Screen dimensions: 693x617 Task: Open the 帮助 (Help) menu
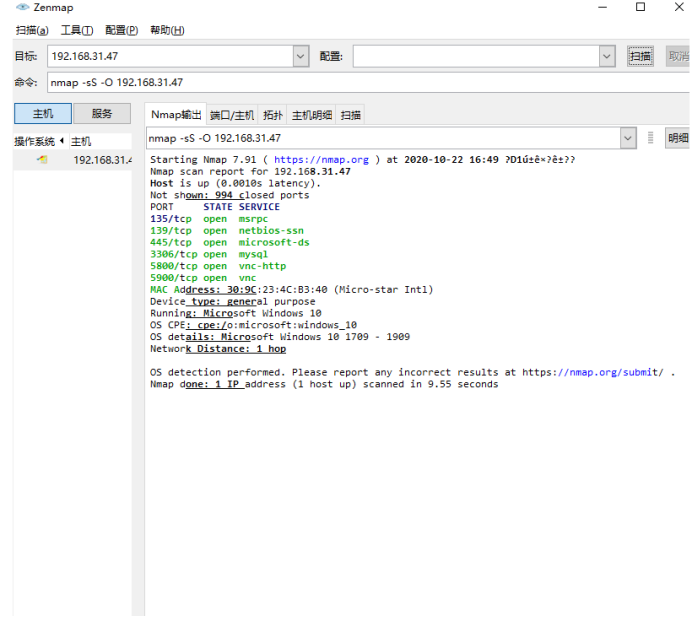pyautogui.click(x=167, y=30)
